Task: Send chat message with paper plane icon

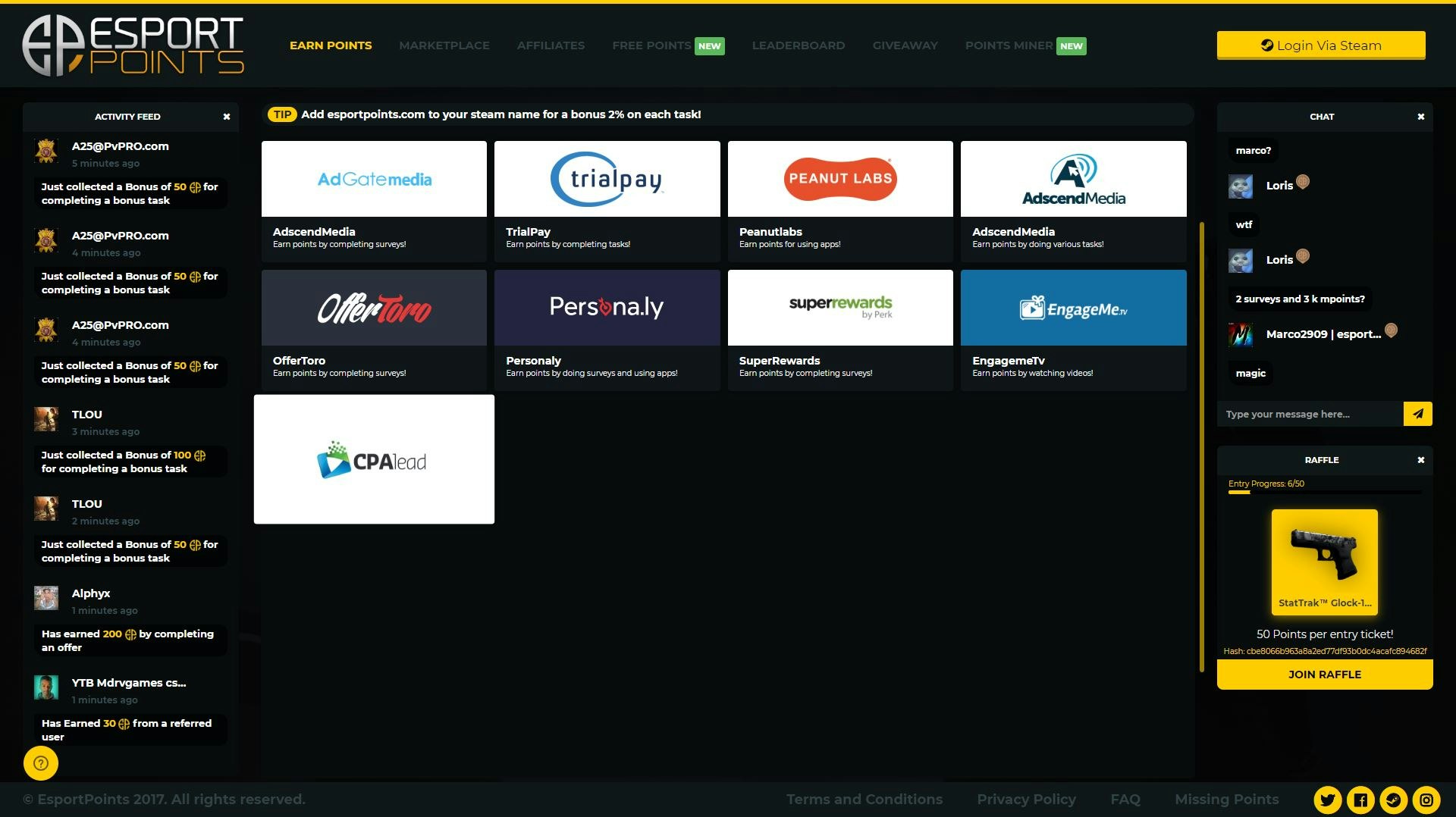Action: (x=1417, y=414)
